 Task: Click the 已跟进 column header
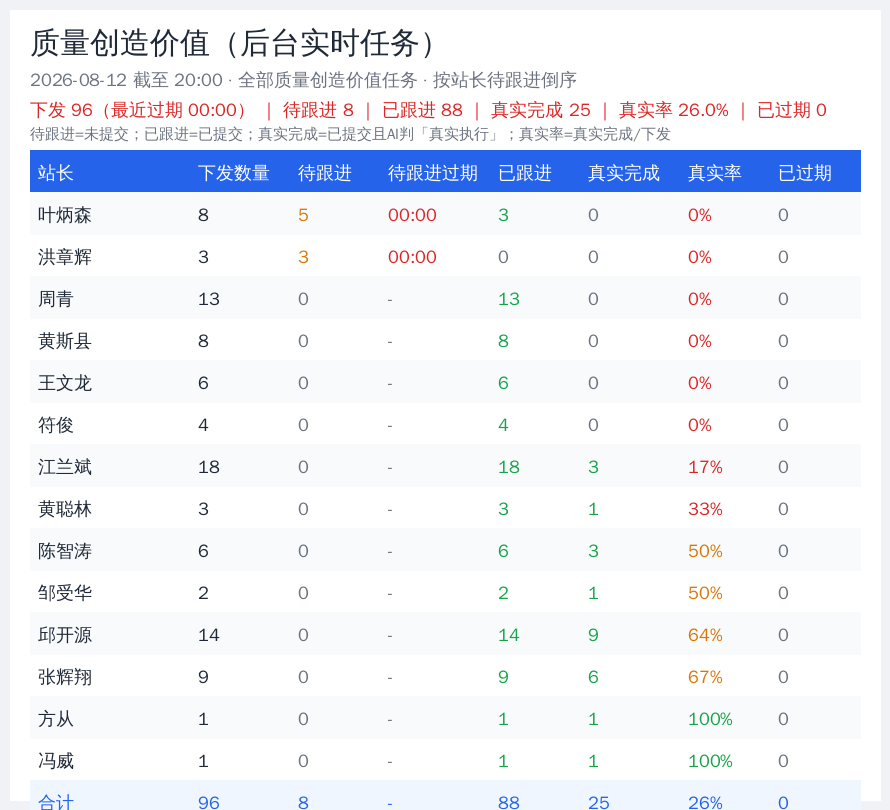coord(524,173)
